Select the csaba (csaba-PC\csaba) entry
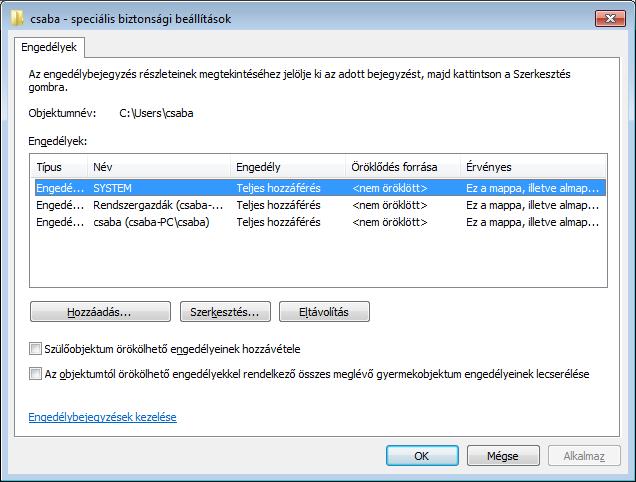Viewport: 636px width, 482px height. (x=320, y=222)
